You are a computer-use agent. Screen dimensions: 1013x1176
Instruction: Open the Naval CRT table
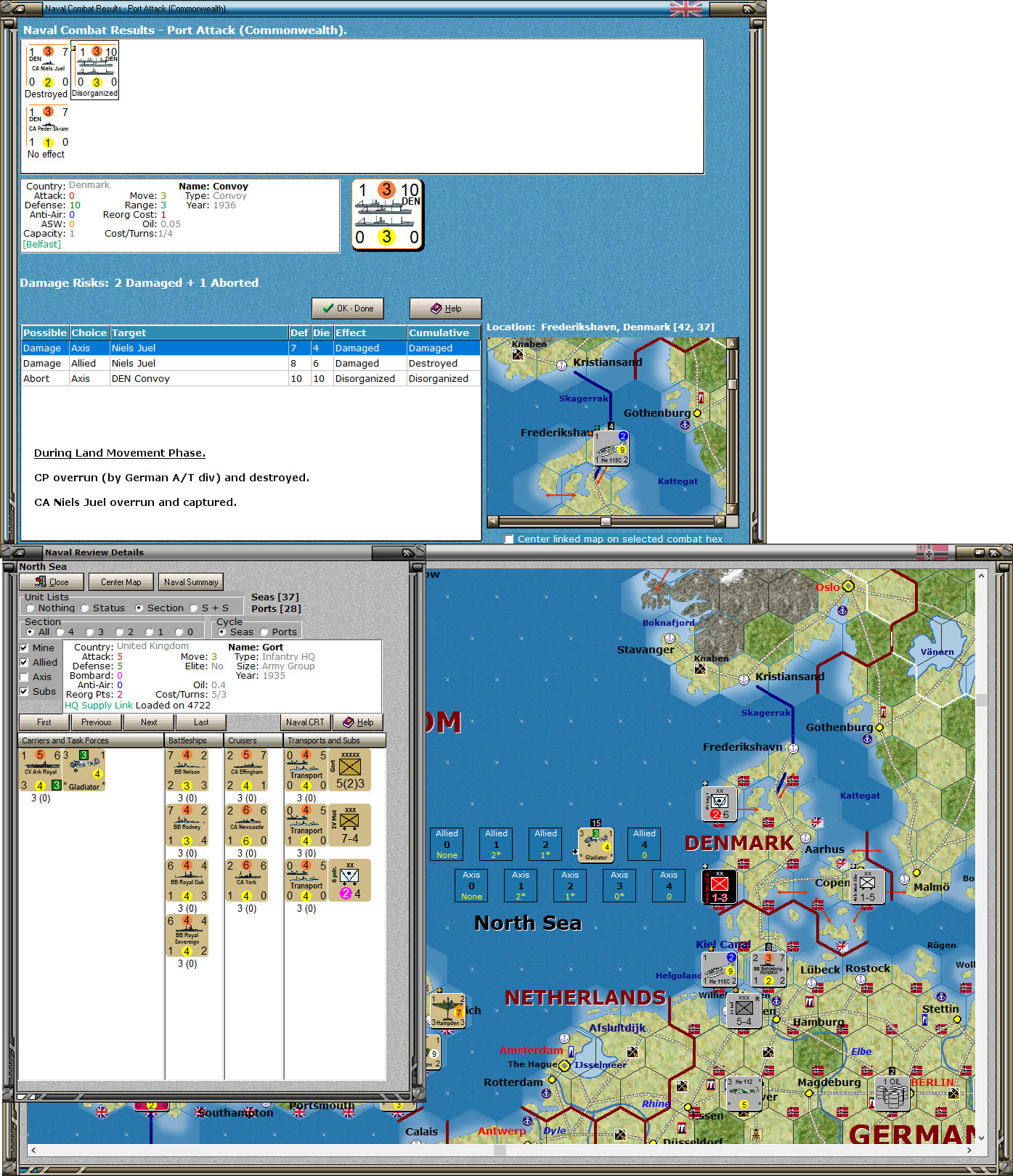point(305,722)
